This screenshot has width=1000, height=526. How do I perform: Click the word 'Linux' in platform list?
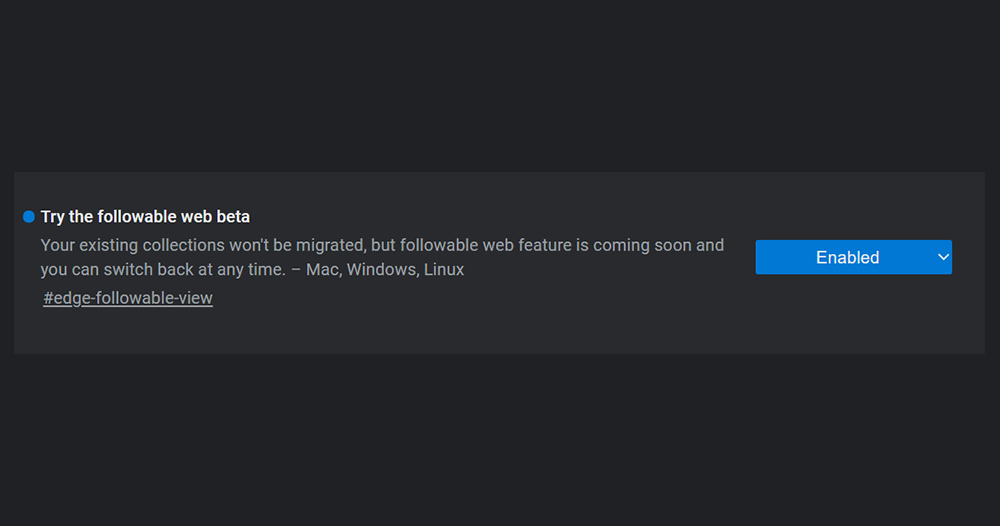pos(444,269)
